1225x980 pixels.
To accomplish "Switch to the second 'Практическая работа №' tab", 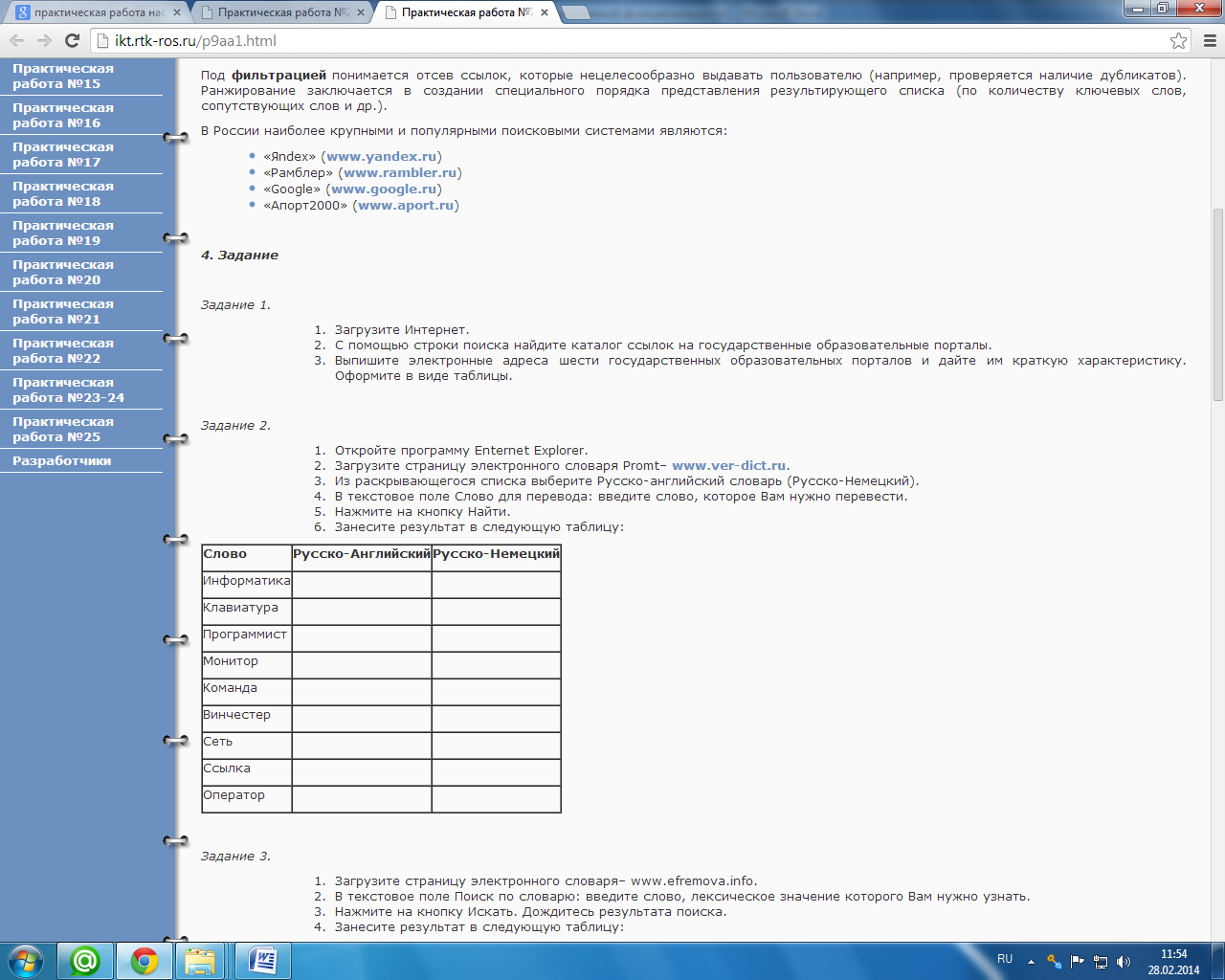I will tap(282, 12).
